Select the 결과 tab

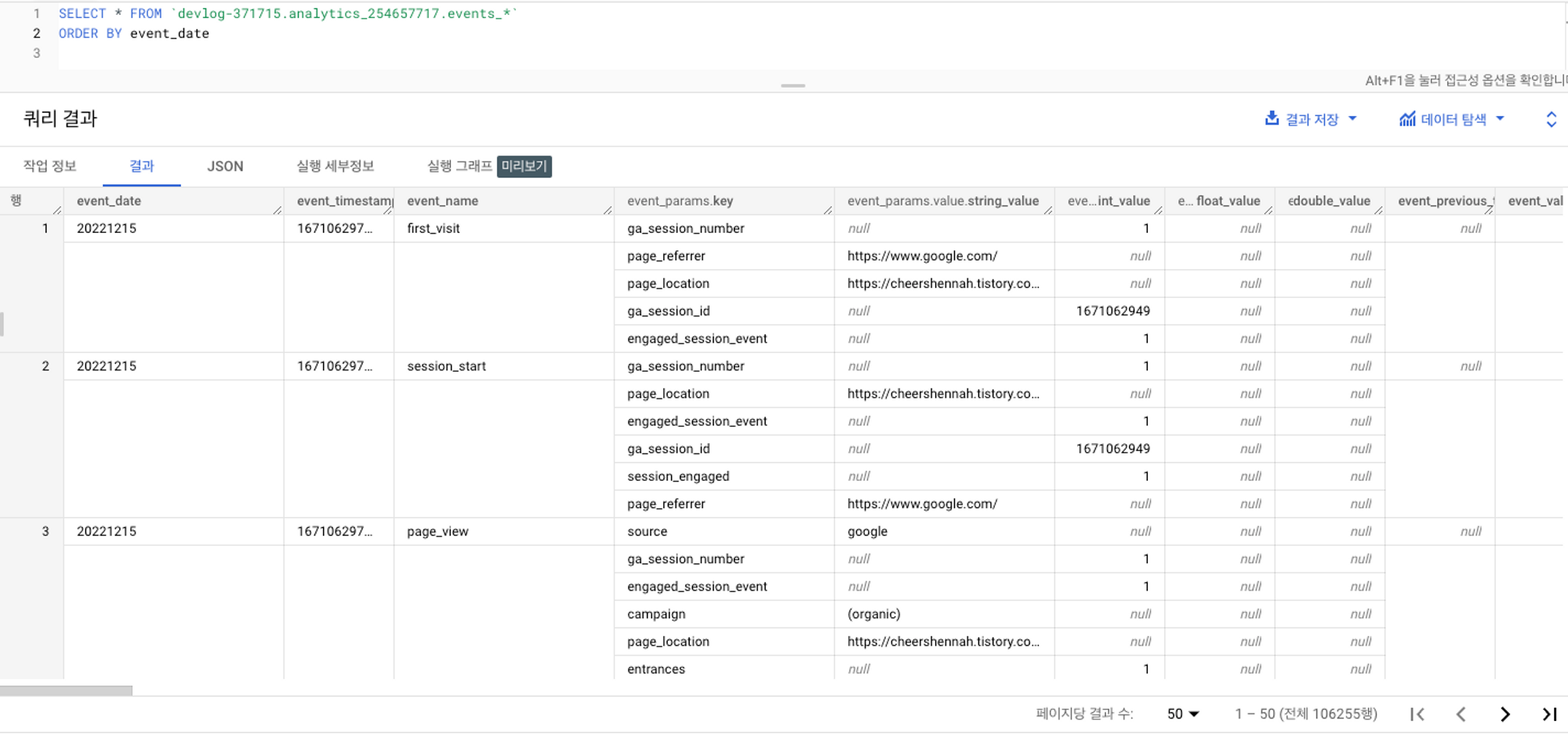click(142, 166)
